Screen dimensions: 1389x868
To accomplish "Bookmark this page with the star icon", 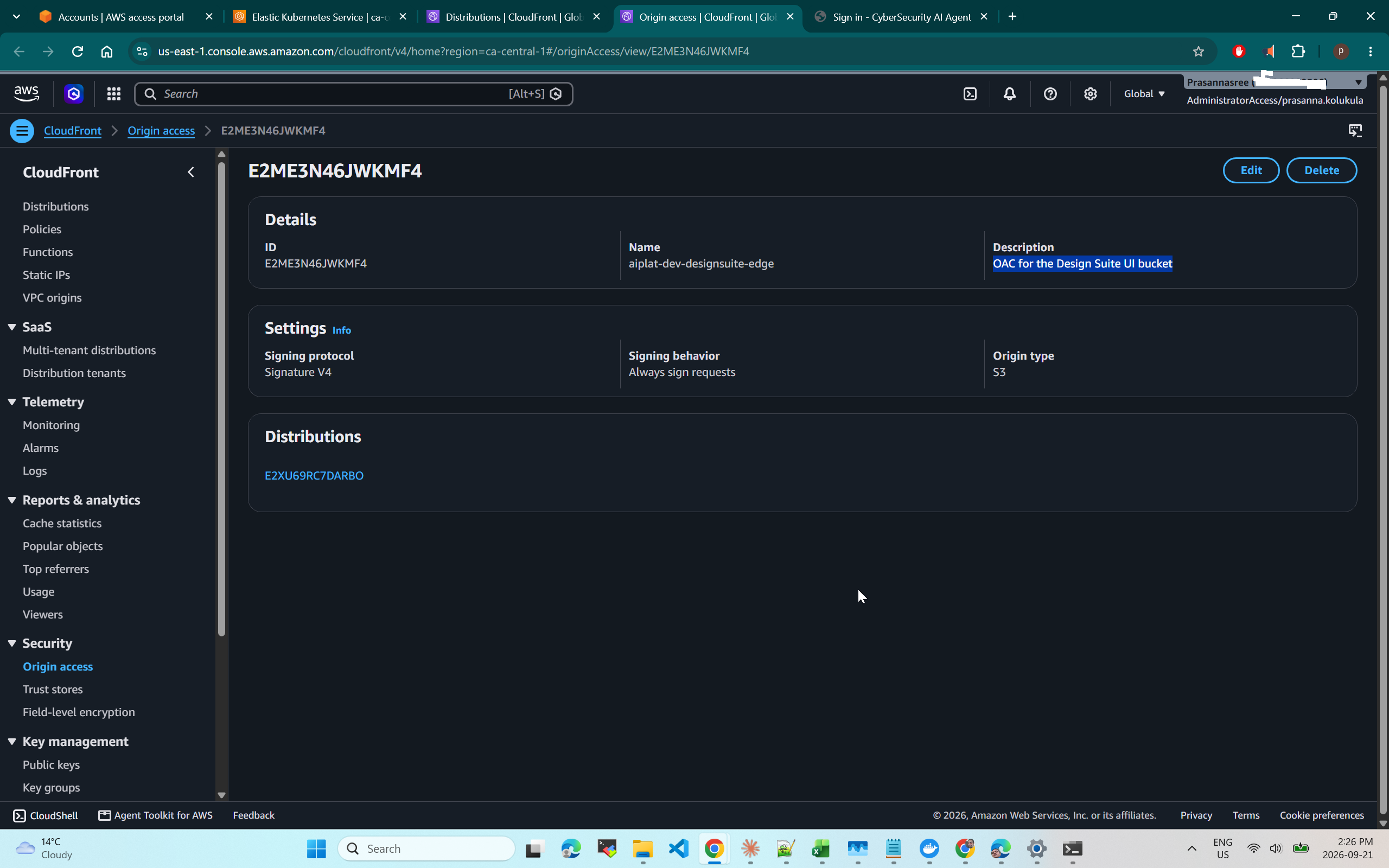I will tap(1198, 52).
